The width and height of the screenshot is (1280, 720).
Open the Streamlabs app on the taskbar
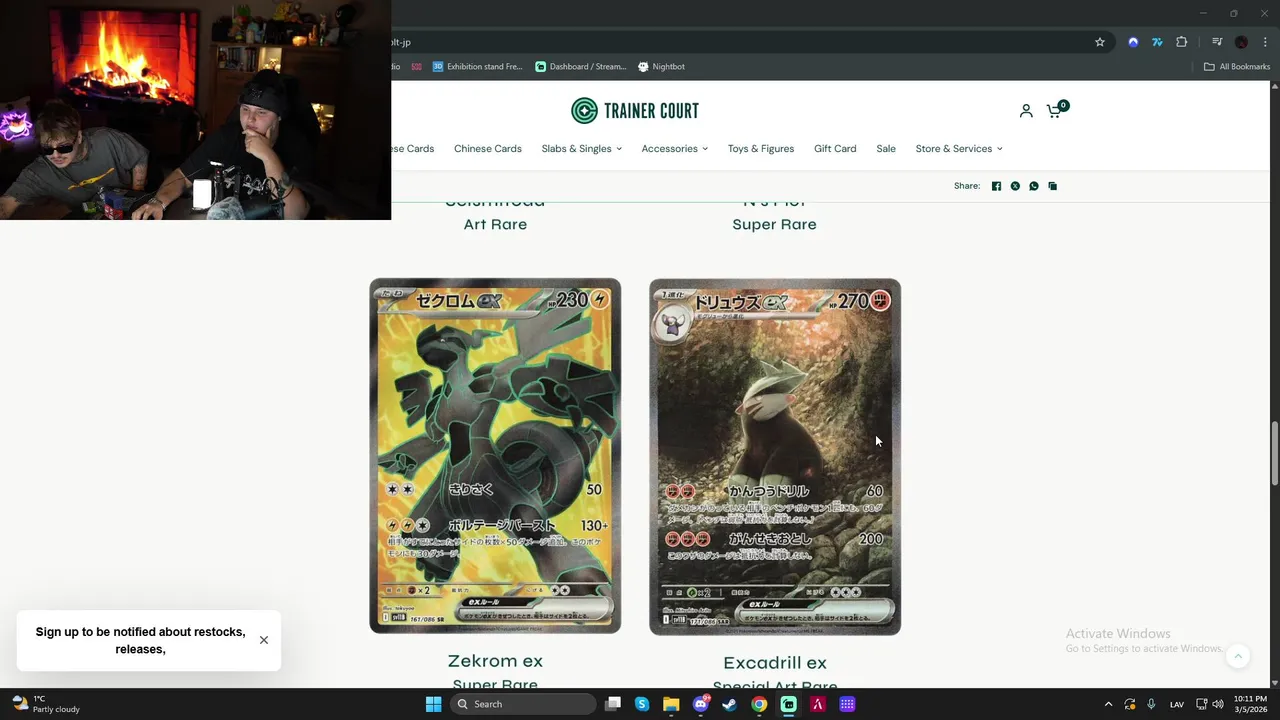point(789,704)
